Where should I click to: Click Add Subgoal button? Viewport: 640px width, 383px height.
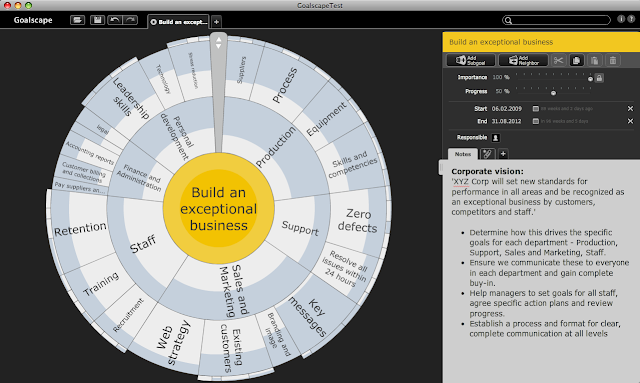pos(471,60)
